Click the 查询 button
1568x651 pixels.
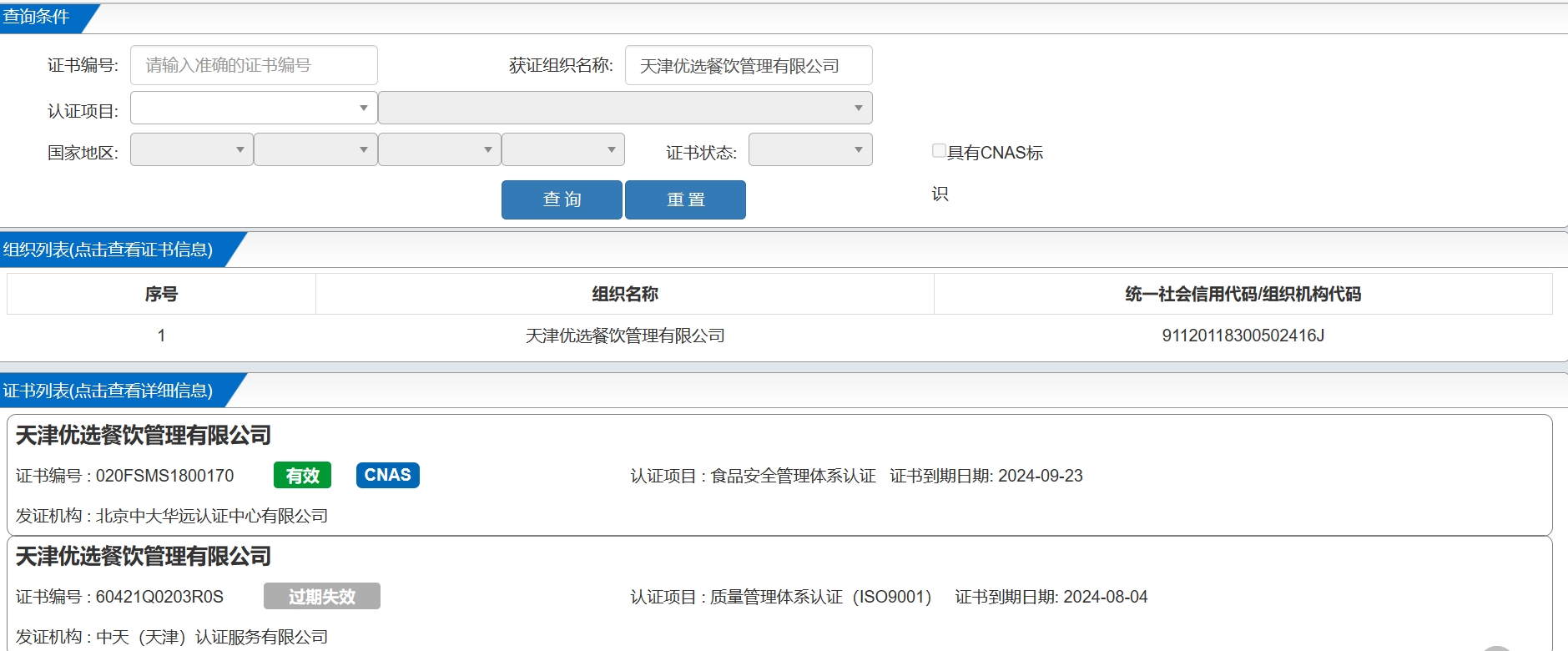[562, 199]
